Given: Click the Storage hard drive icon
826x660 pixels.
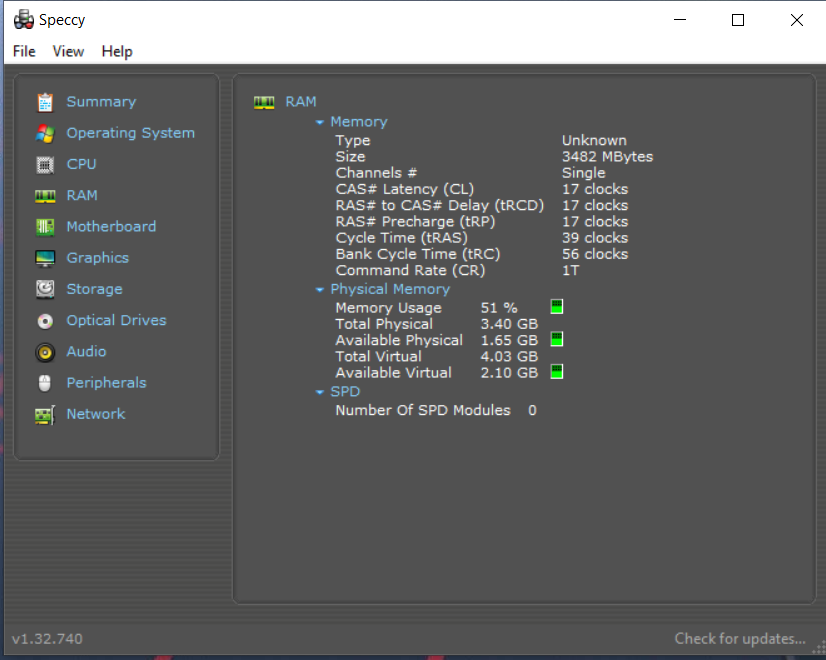Looking at the screenshot, I should (x=45, y=289).
